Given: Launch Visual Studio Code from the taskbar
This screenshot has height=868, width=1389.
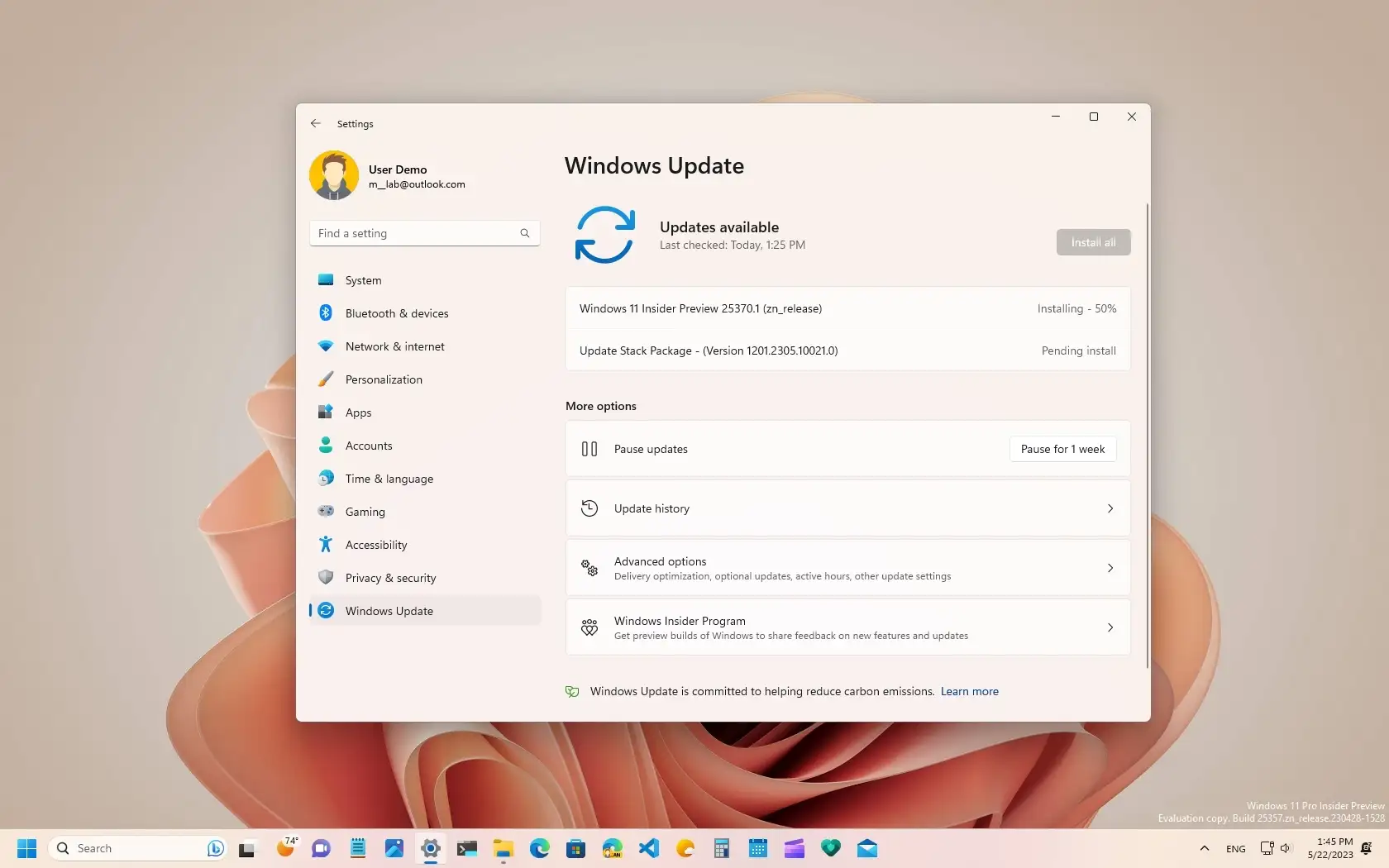Looking at the screenshot, I should (648, 848).
